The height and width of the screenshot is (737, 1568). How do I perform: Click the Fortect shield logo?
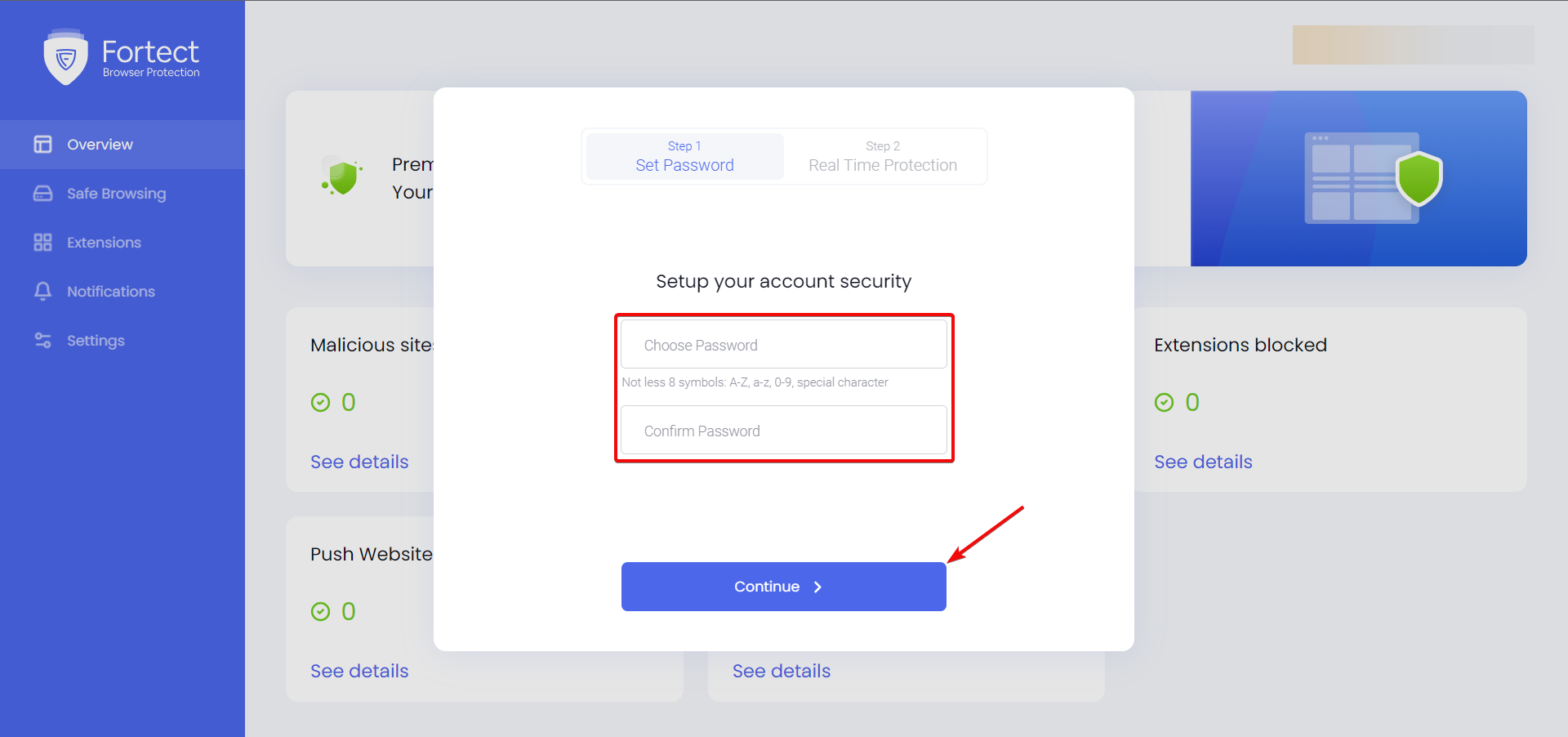coord(65,57)
